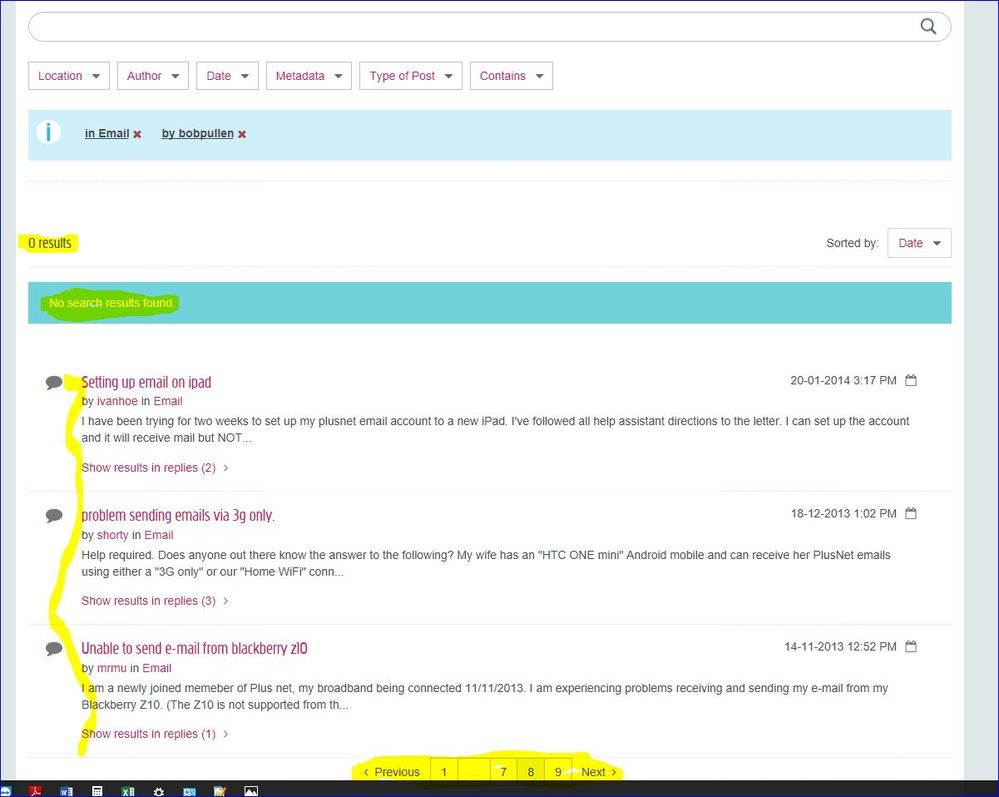
Task: Click the calendar icon next to 20-01-2014
Action: click(x=911, y=380)
